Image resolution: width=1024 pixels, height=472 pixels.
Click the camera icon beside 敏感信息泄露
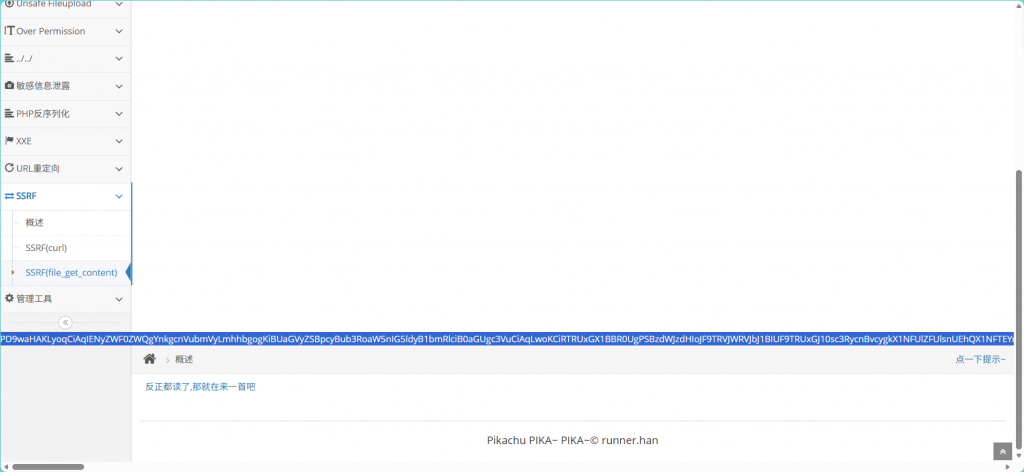pyautogui.click(x=9, y=86)
